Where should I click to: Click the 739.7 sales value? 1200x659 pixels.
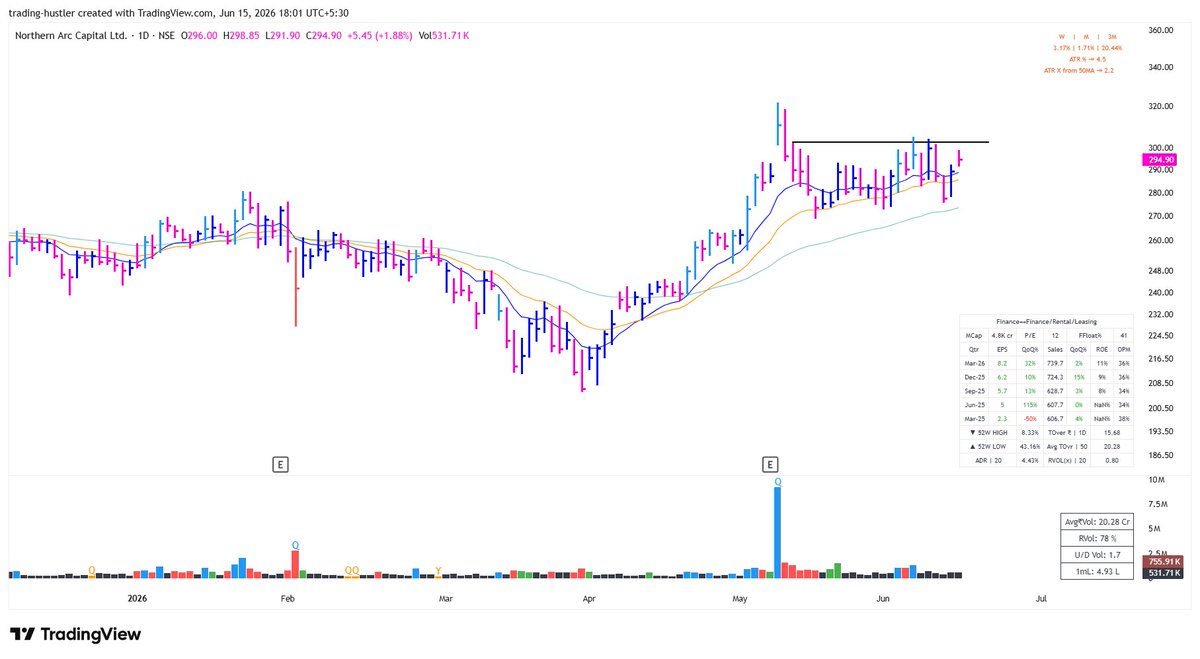click(1055, 363)
